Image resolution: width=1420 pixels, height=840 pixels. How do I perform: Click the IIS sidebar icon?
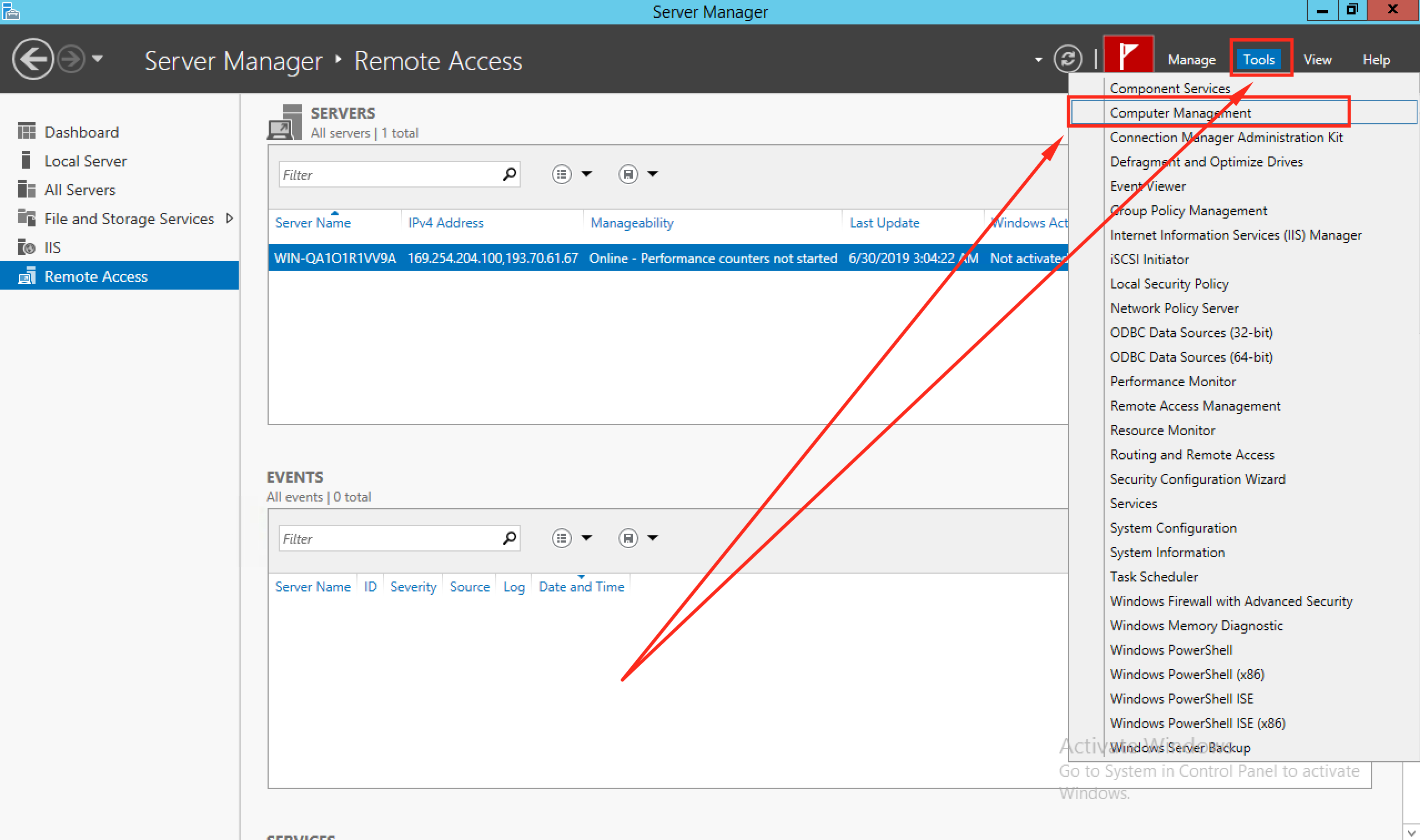pyautogui.click(x=26, y=247)
